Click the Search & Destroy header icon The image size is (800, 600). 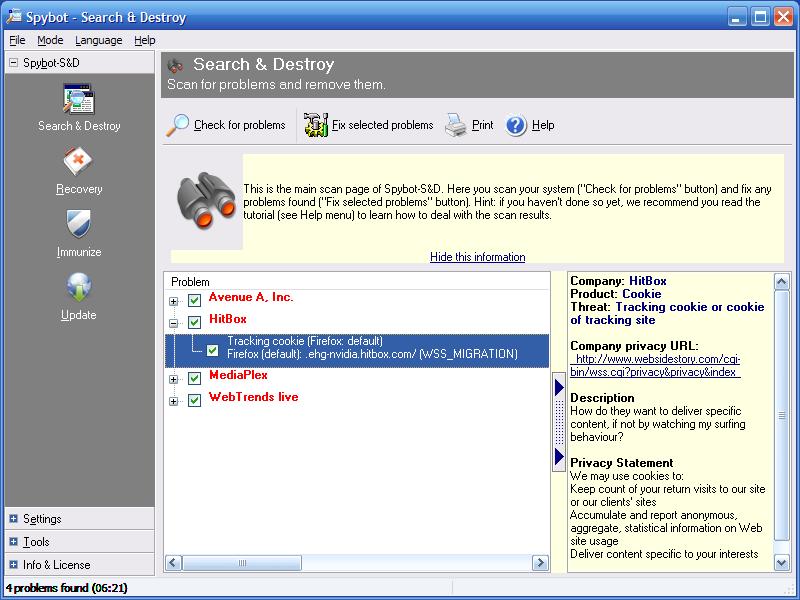pyautogui.click(x=176, y=65)
